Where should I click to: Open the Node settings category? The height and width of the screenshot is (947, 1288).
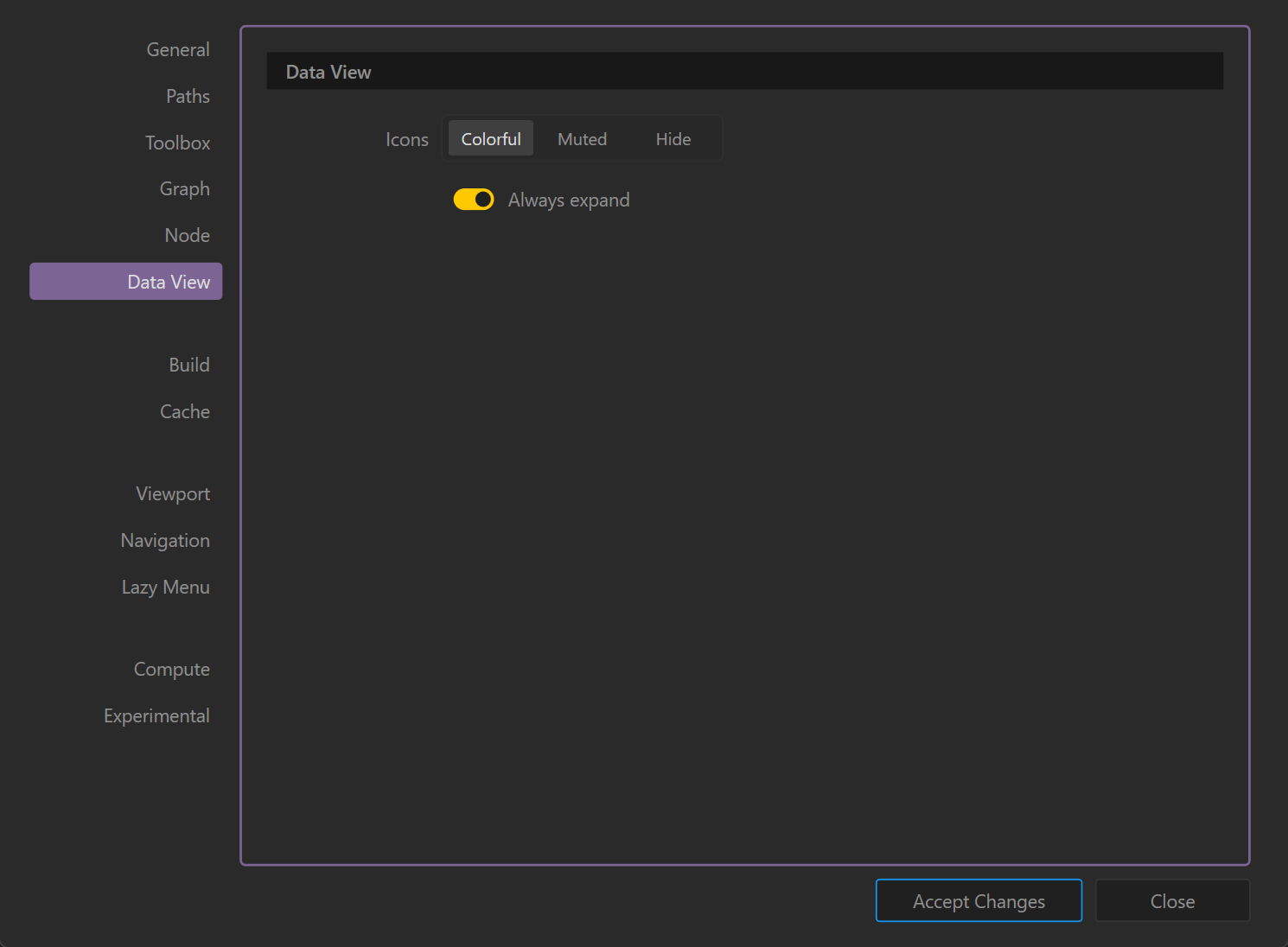[x=187, y=236]
